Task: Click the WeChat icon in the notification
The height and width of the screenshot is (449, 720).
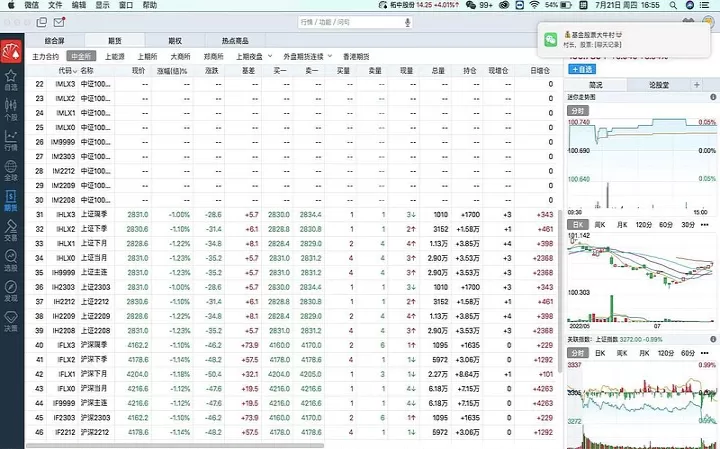Action: [x=551, y=39]
